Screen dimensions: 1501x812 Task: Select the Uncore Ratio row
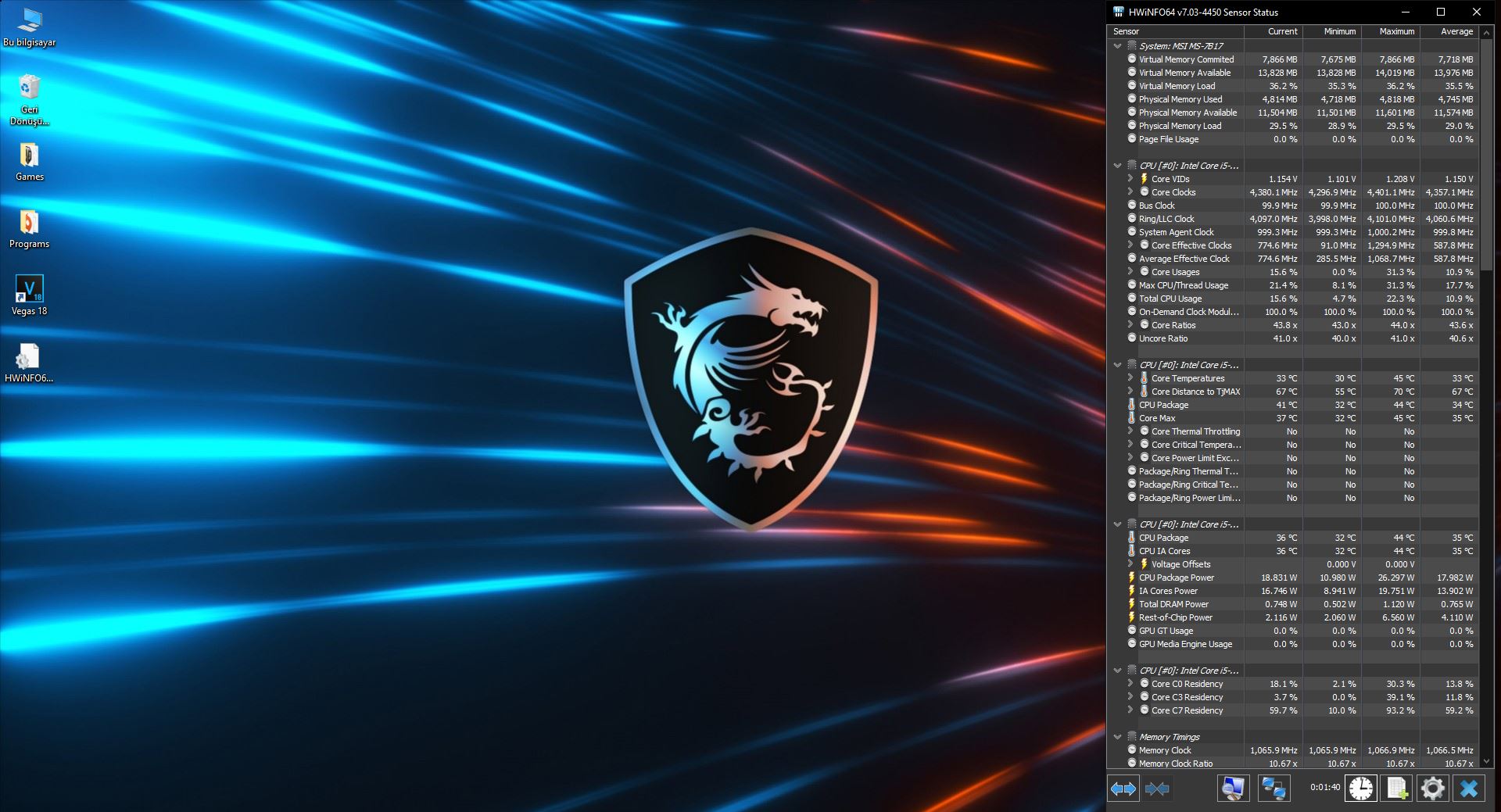pyautogui.click(x=1293, y=338)
